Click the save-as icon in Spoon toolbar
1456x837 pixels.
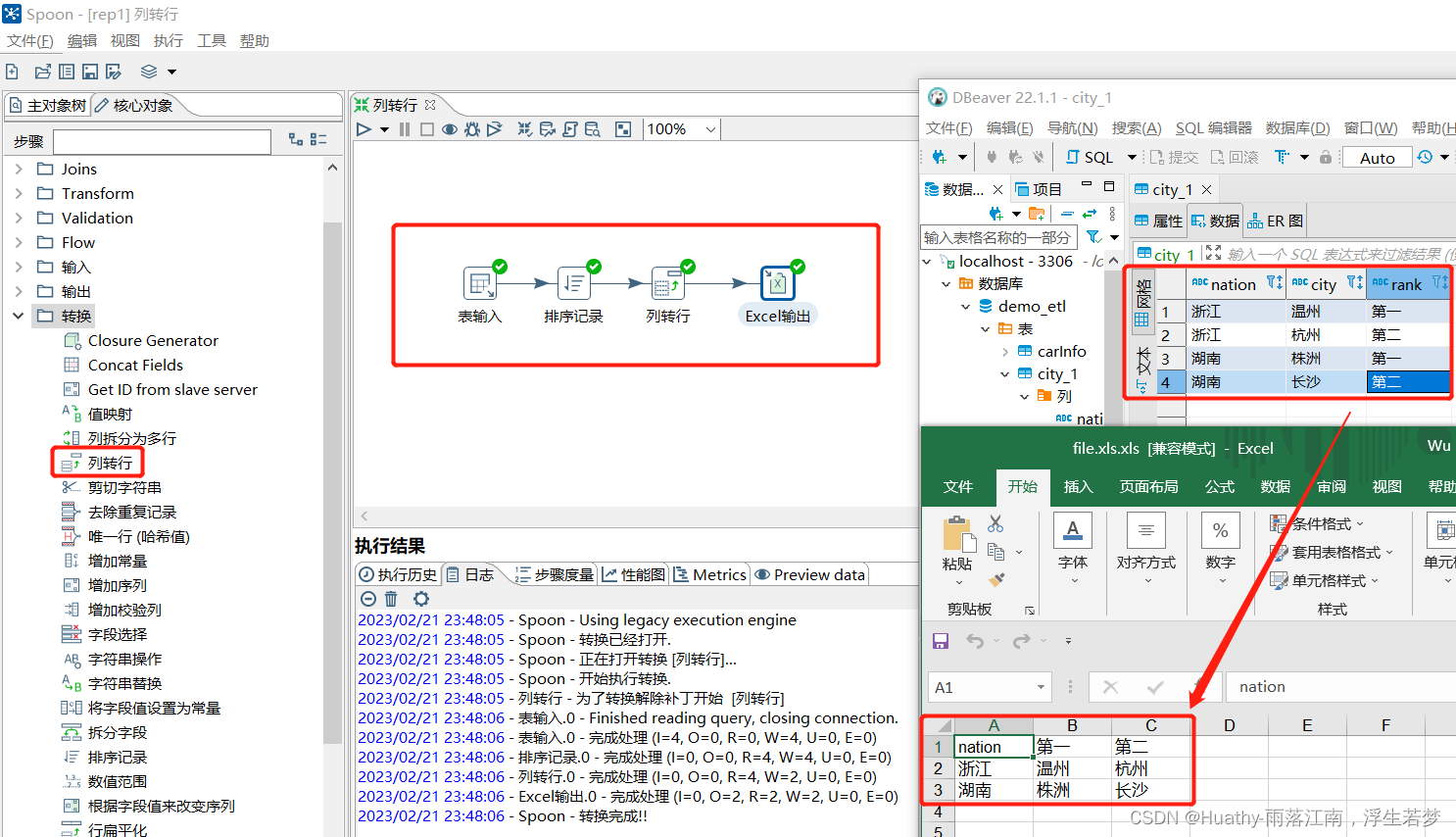pyautogui.click(x=115, y=72)
